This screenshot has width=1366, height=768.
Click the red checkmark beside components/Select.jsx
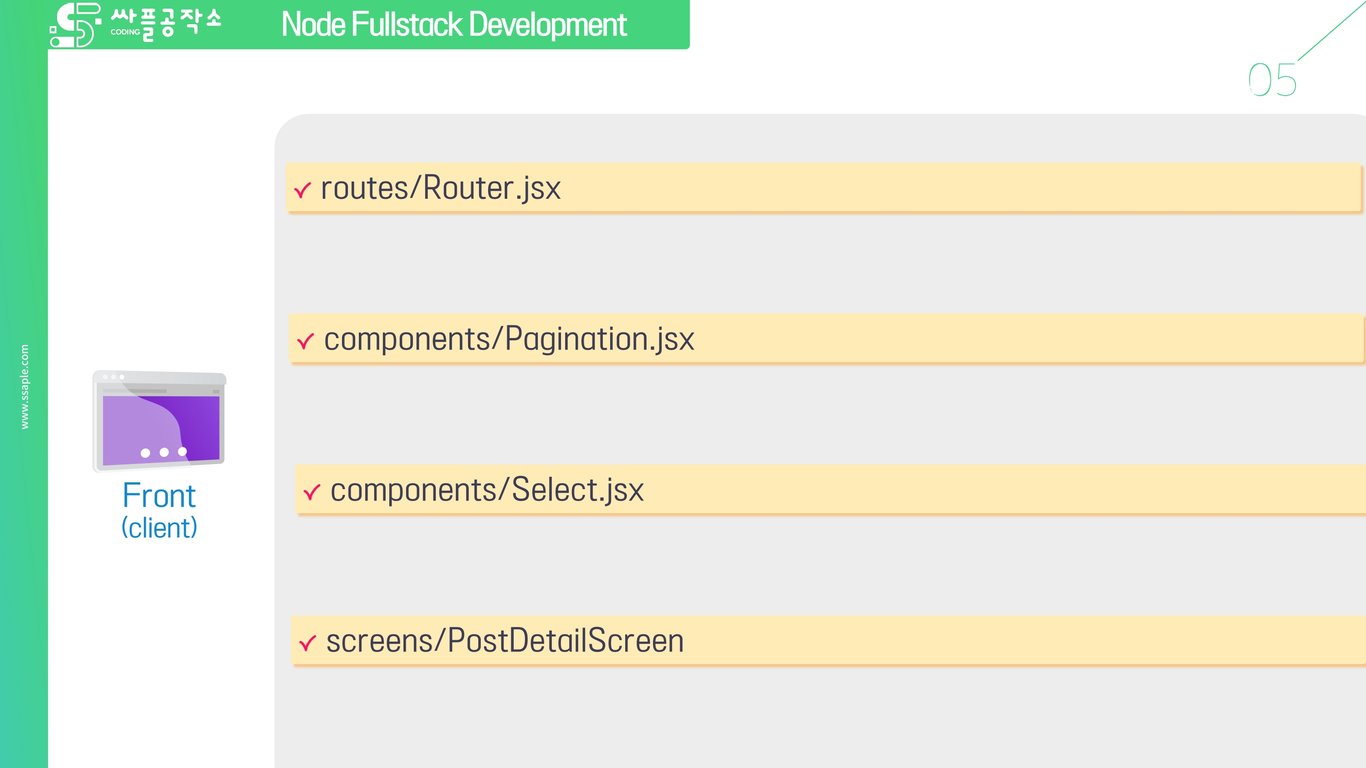click(312, 492)
